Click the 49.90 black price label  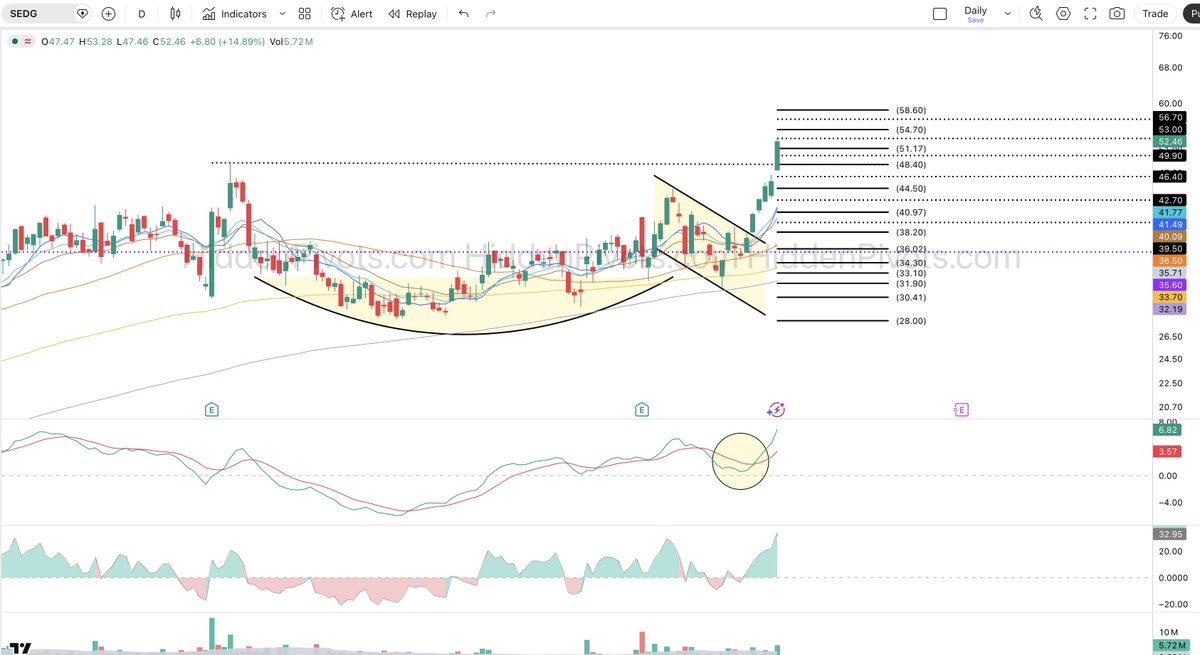(1170, 156)
